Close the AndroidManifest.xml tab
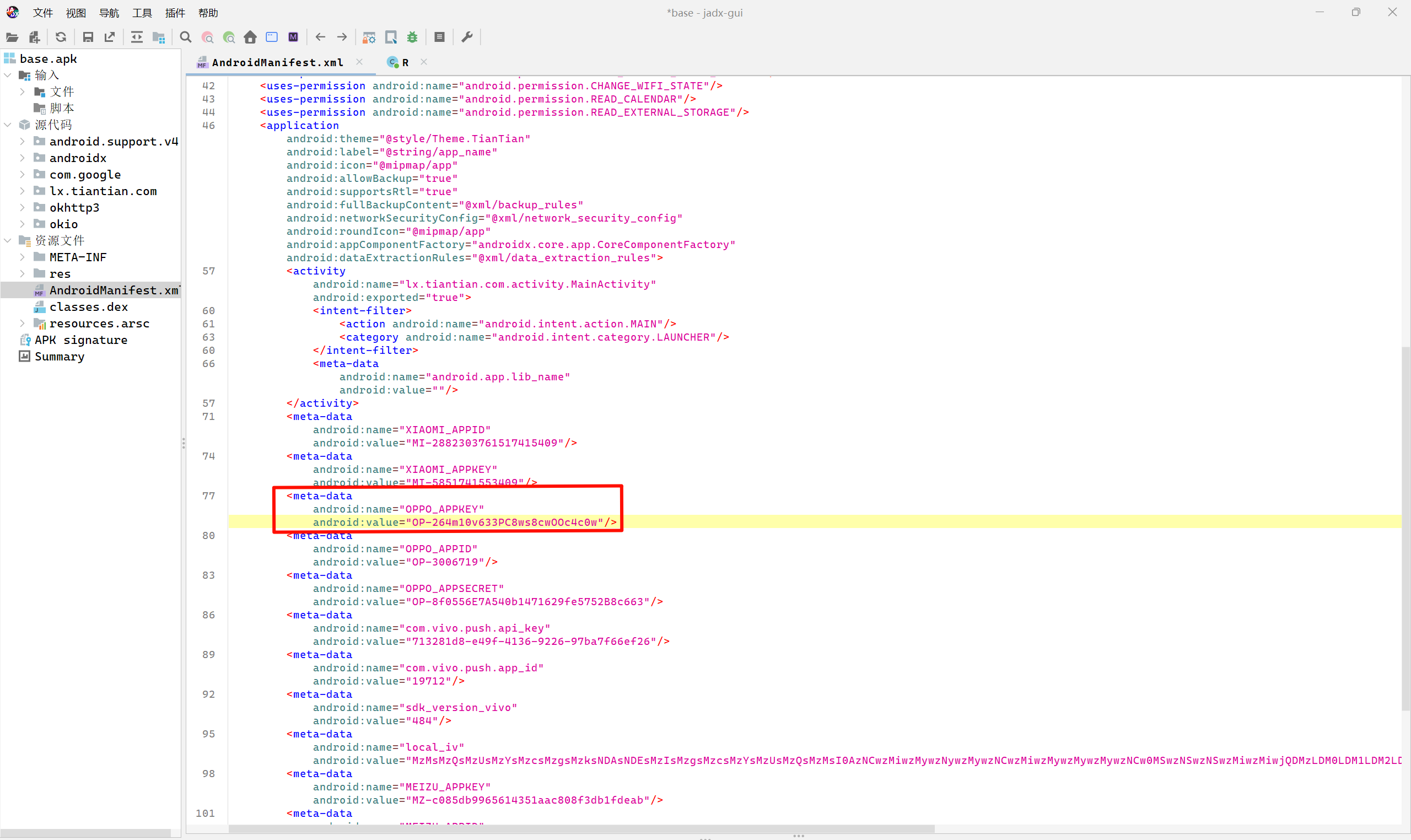This screenshot has width=1411, height=840. [x=359, y=62]
